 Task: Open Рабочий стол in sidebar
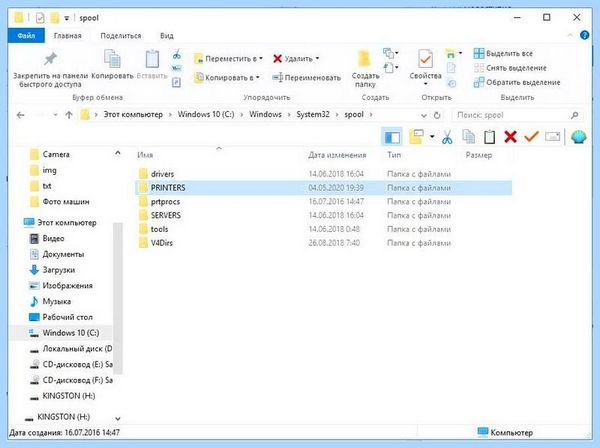[x=67, y=317]
